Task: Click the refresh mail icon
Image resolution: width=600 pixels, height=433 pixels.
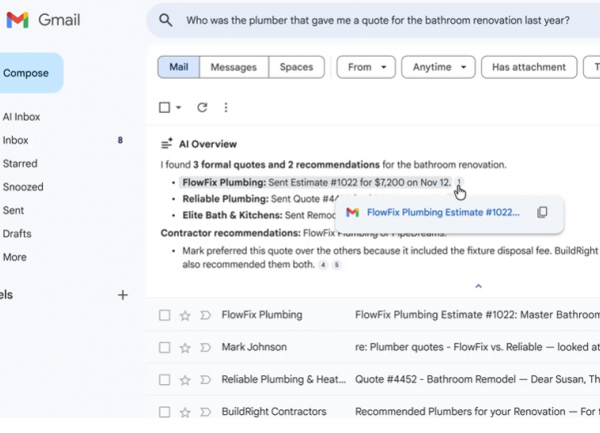Action: pyautogui.click(x=202, y=107)
